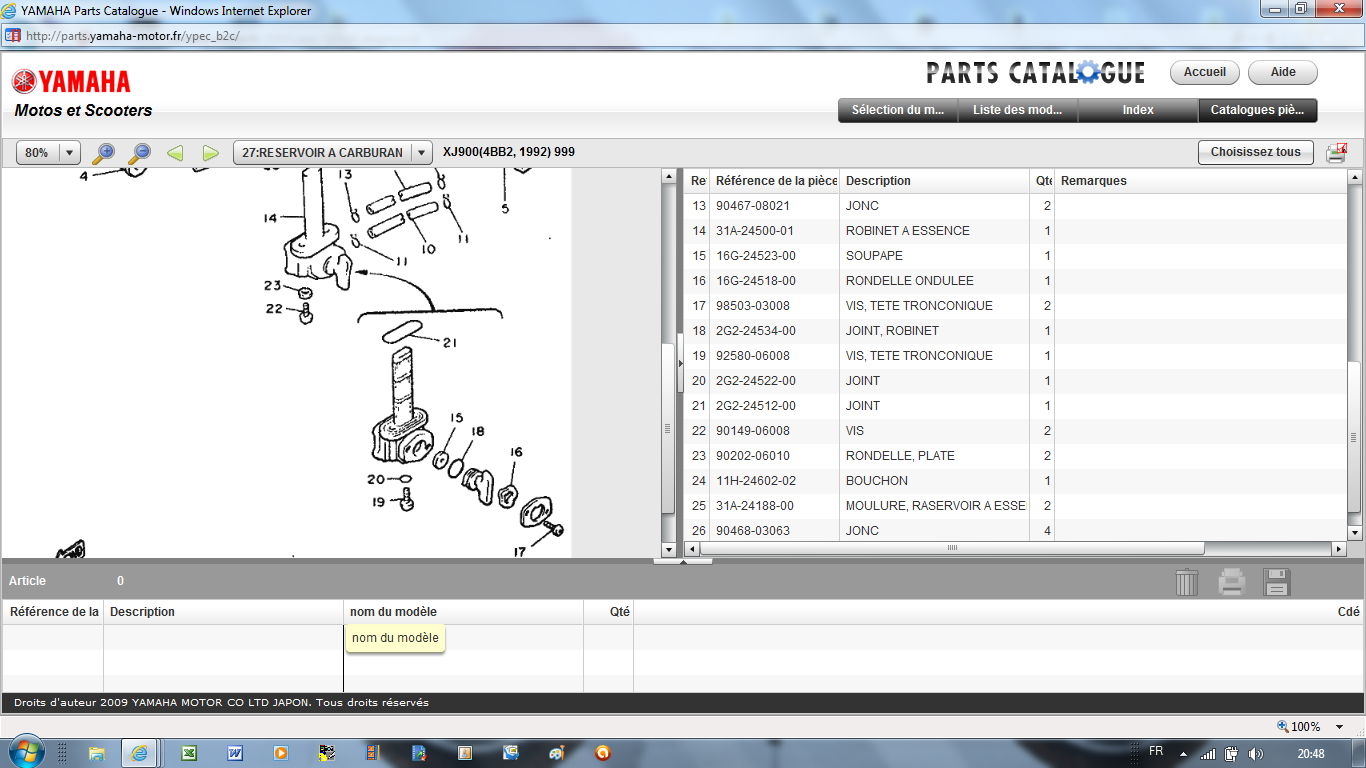Click scroll down arrow of parts table
Image resolution: width=1366 pixels, height=768 pixels.
1355,533
